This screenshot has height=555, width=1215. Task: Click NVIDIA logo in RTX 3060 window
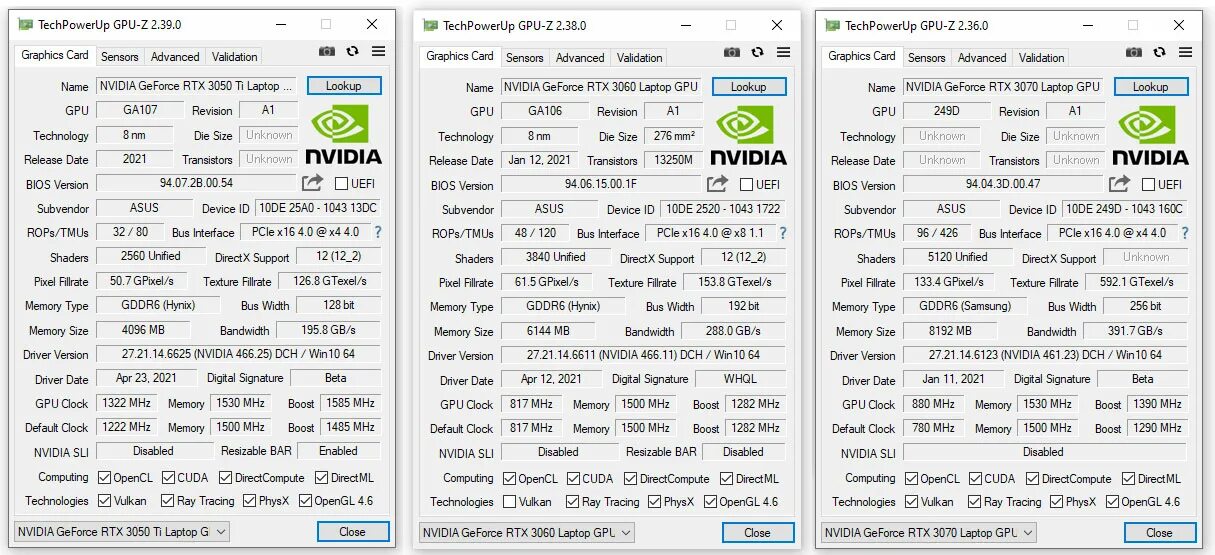pos(748,136)
